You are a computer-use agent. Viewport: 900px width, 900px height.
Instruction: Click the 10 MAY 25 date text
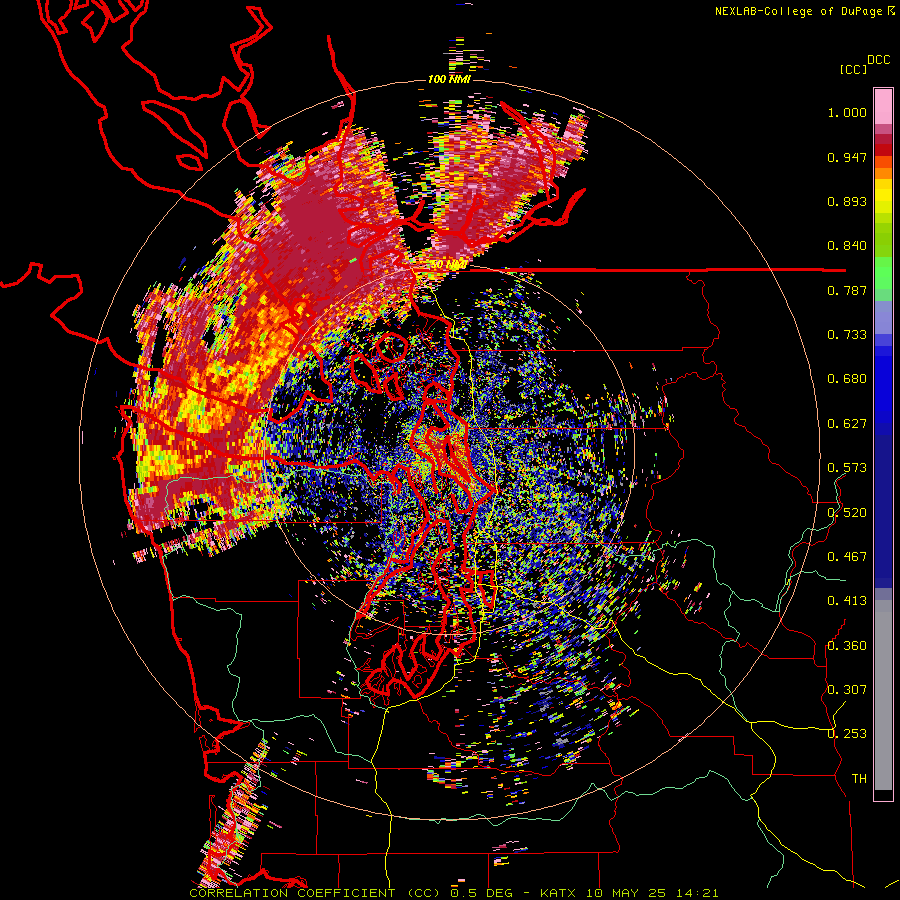click(624, 893)
